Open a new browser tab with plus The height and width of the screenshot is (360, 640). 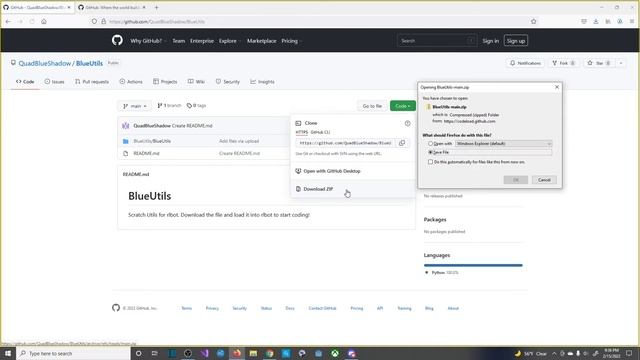click(x=156, y=7)
